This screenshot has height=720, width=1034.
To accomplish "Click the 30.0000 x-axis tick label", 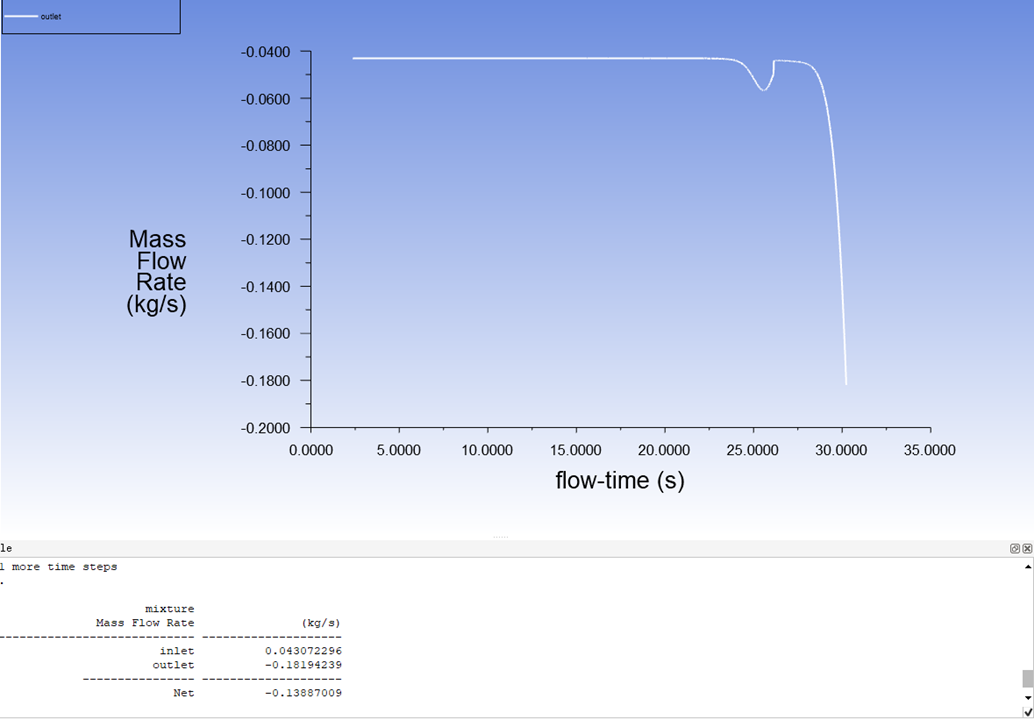I will [x=841, y=451].
